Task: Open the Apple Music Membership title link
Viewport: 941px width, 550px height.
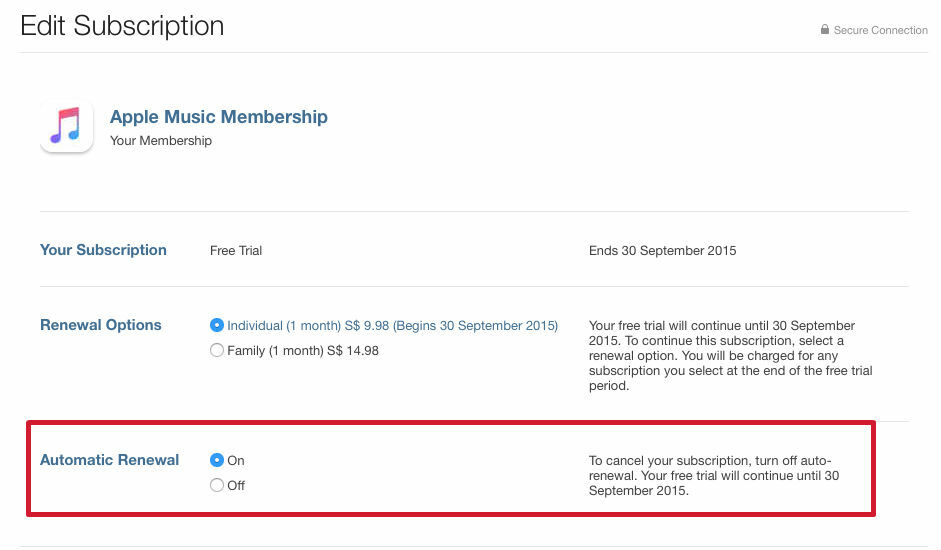Action: coord(218,116)
